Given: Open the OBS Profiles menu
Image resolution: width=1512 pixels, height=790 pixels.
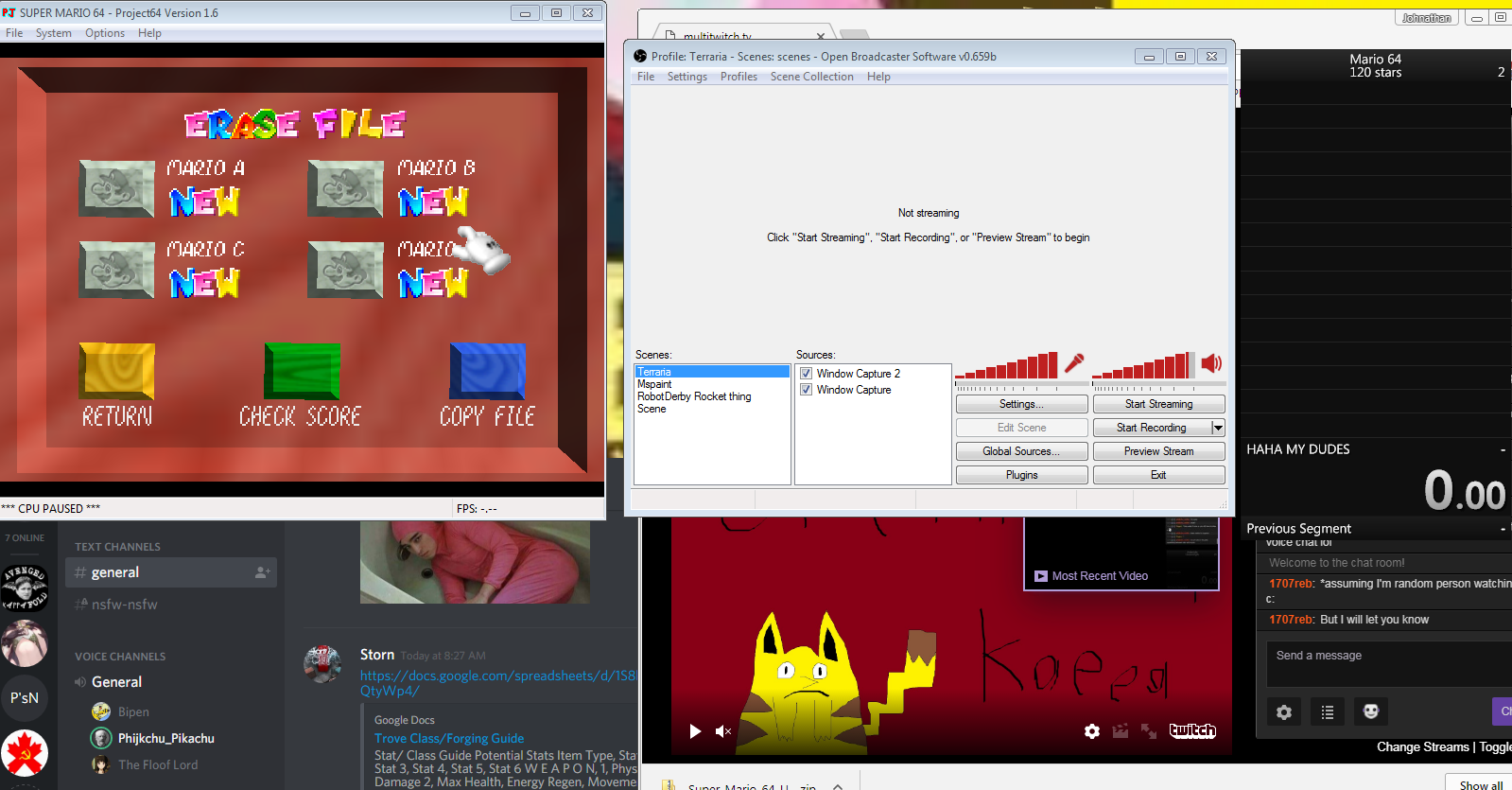Looking at the screenshot, I should point(739,77).
